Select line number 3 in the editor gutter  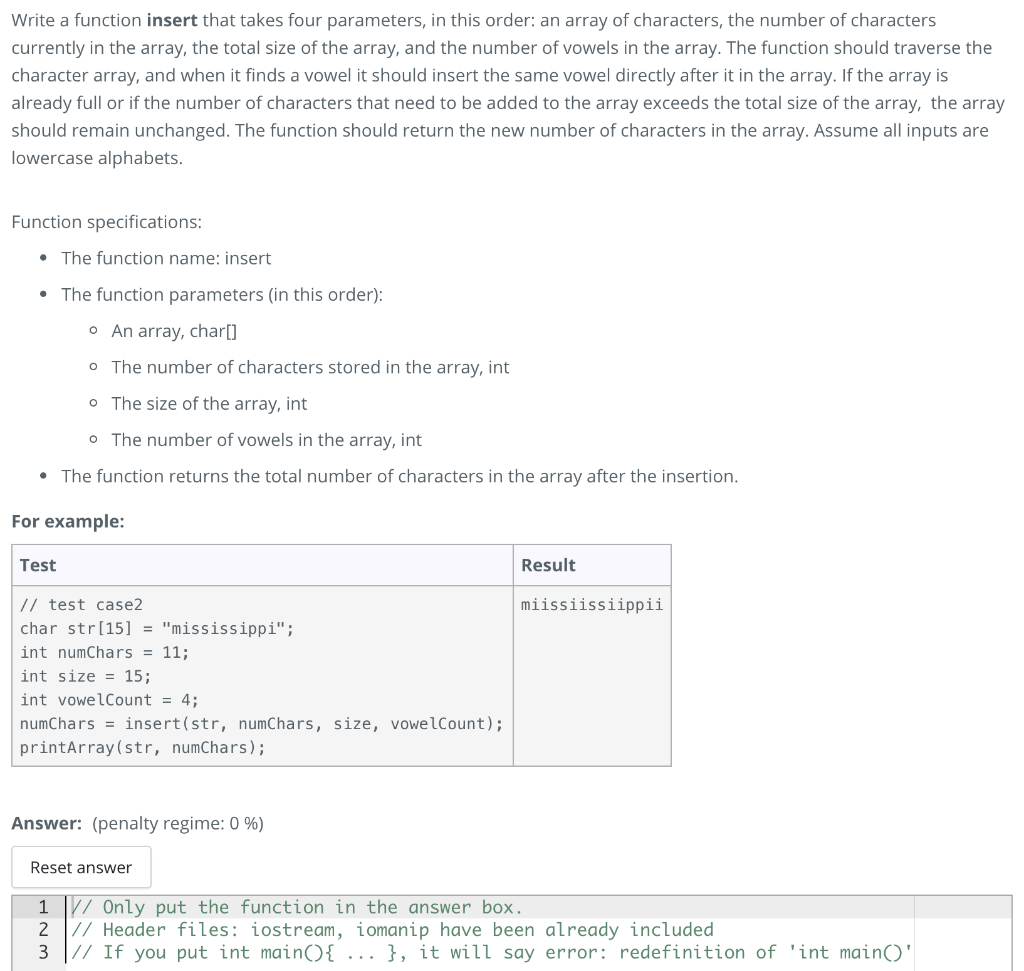(x=41, y=952)
